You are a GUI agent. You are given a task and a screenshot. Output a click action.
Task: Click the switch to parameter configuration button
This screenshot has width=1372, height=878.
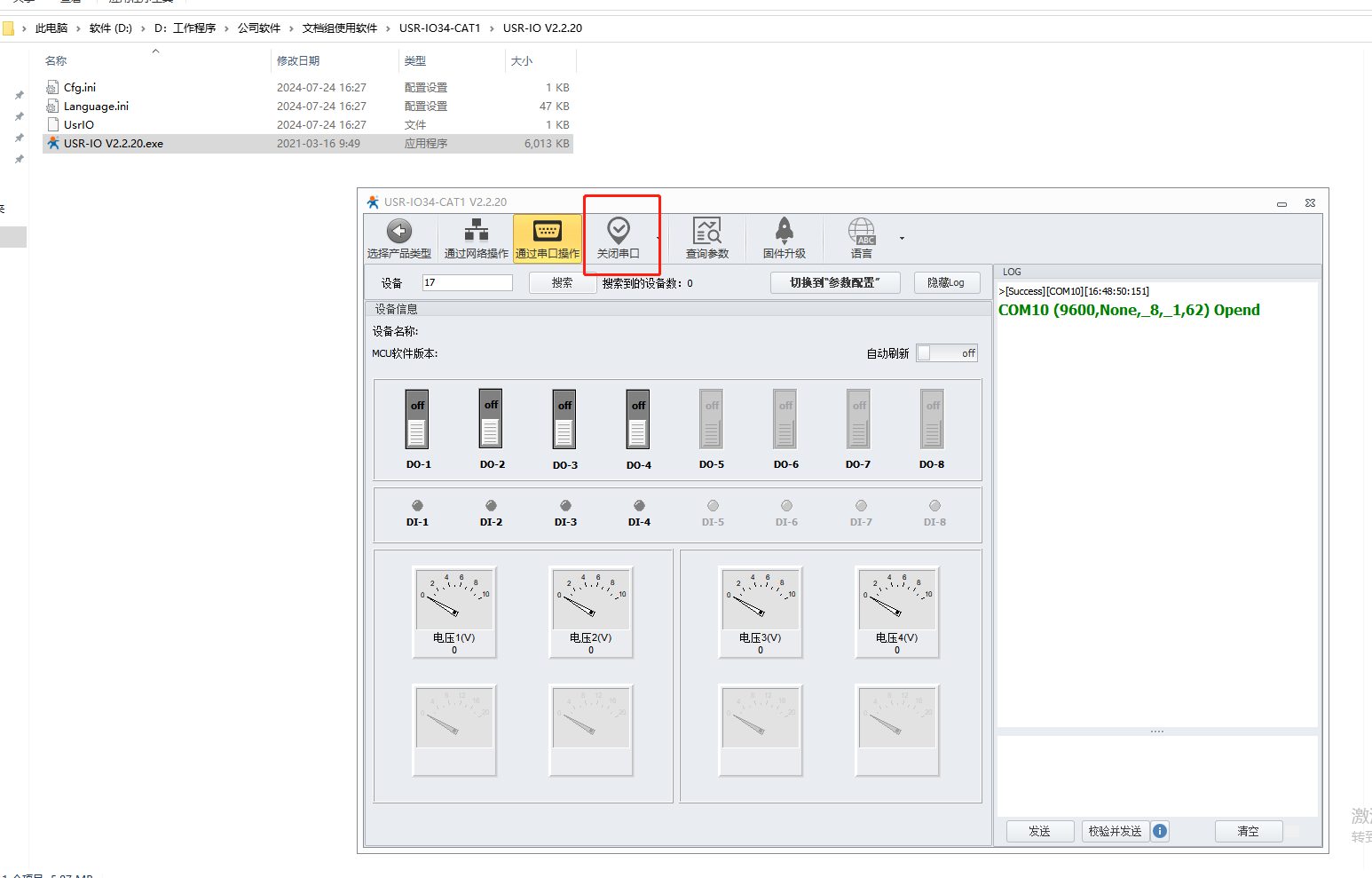[x=835, y=283]
